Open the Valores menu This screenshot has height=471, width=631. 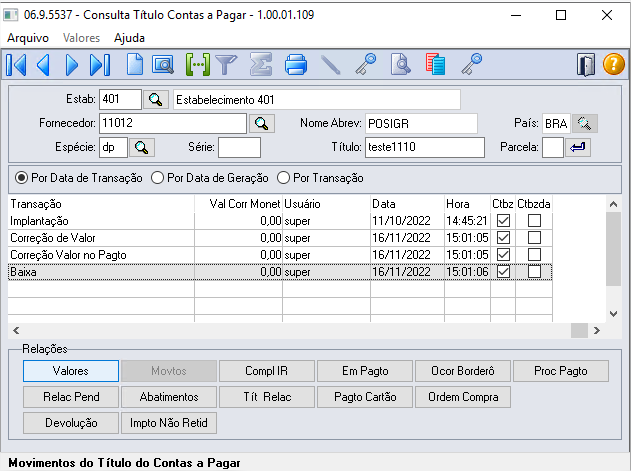tap(81, 38)
